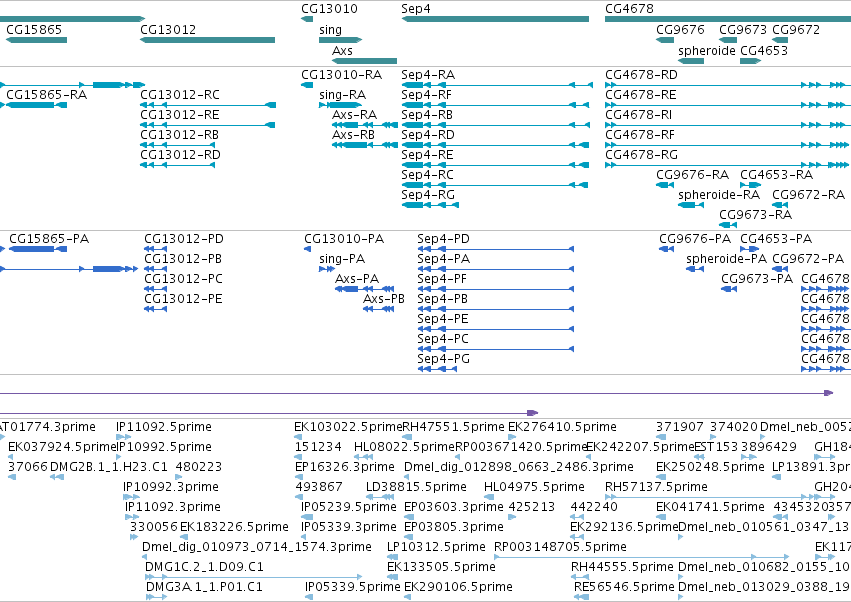Click the CG9676 gene label
Image resolution: width=851 pixels, height=602 pixels.
680,29
